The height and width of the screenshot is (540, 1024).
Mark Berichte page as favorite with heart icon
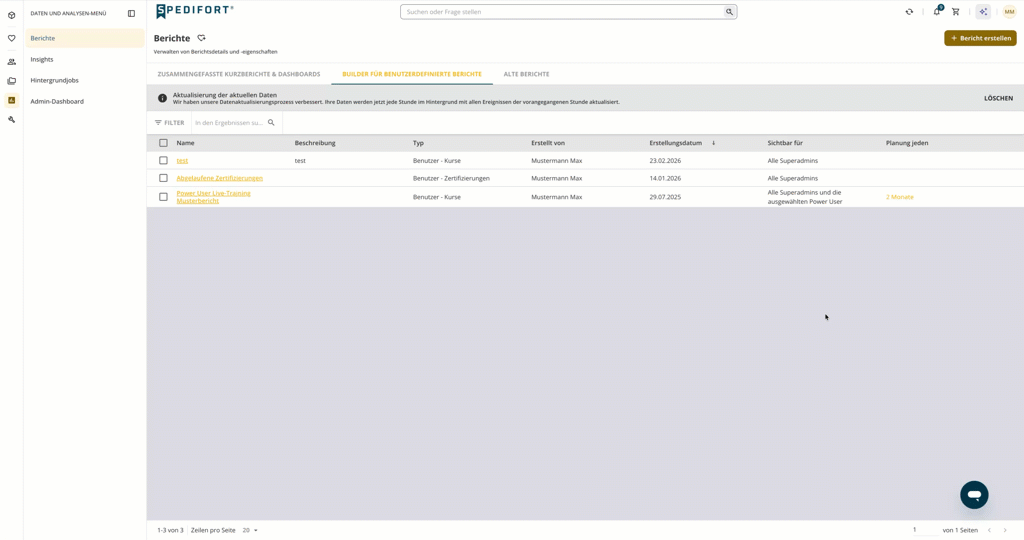pos(202,38)
